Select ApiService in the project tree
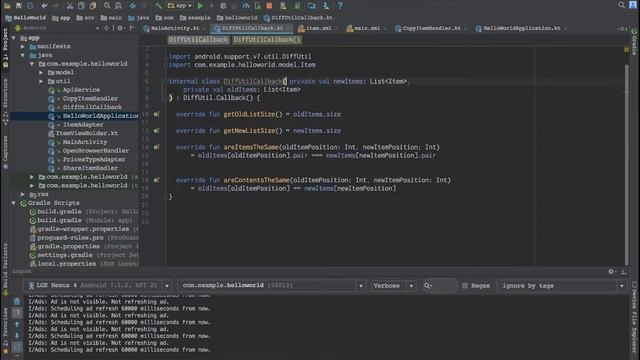Viewport: 640px width, 360px height. click(81, 90)
